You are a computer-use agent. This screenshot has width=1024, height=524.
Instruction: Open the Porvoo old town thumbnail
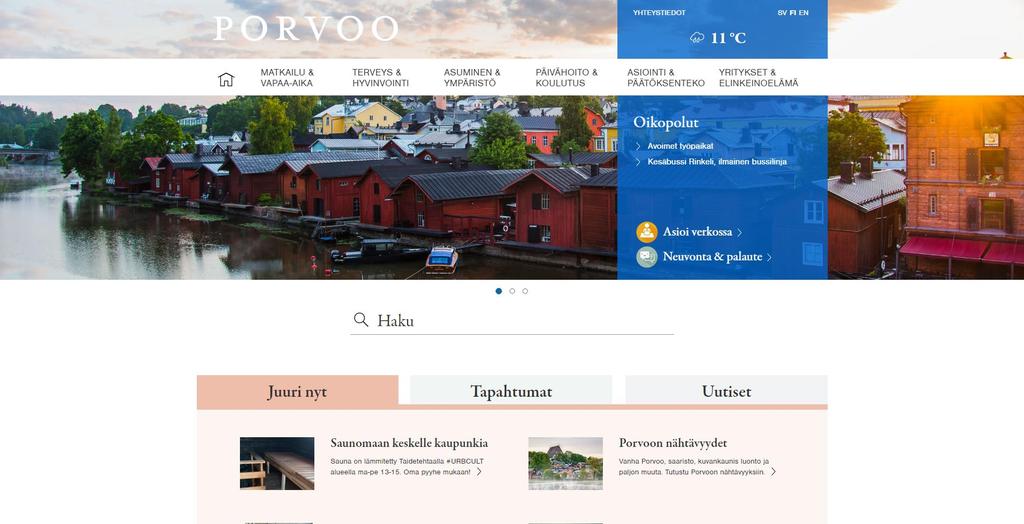(x=566, y=463)
